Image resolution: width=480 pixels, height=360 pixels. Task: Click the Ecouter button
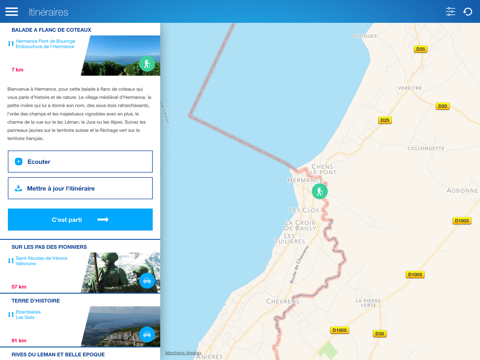pyautogui.click(x=80, y=162)
